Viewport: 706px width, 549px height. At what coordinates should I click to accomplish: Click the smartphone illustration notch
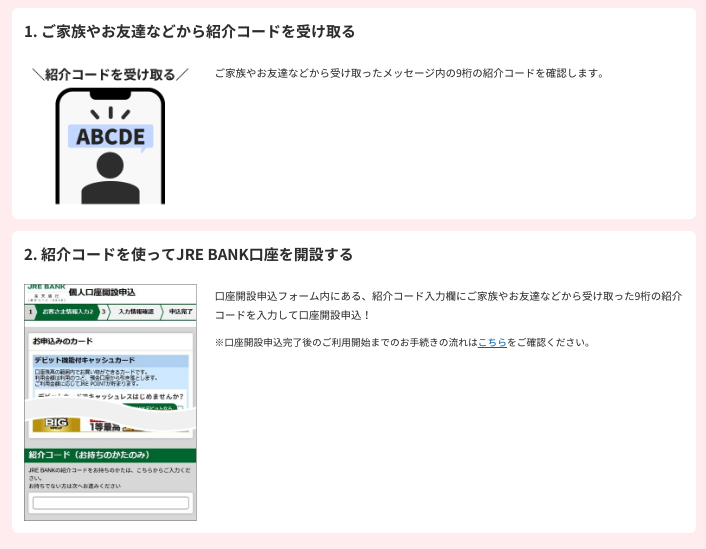pos(110,93)
